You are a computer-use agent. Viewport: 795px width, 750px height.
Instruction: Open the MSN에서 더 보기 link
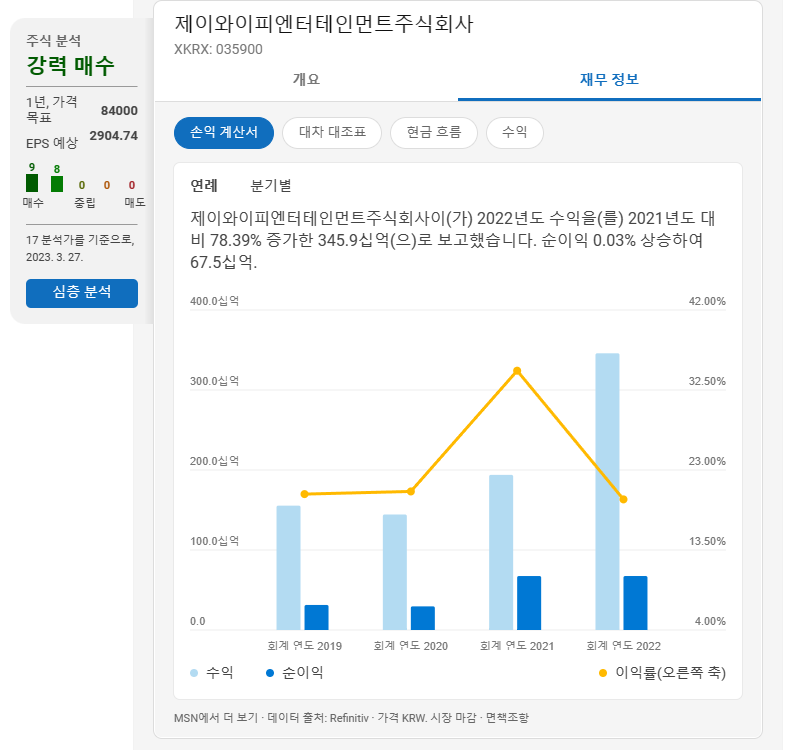pos(216,718)
